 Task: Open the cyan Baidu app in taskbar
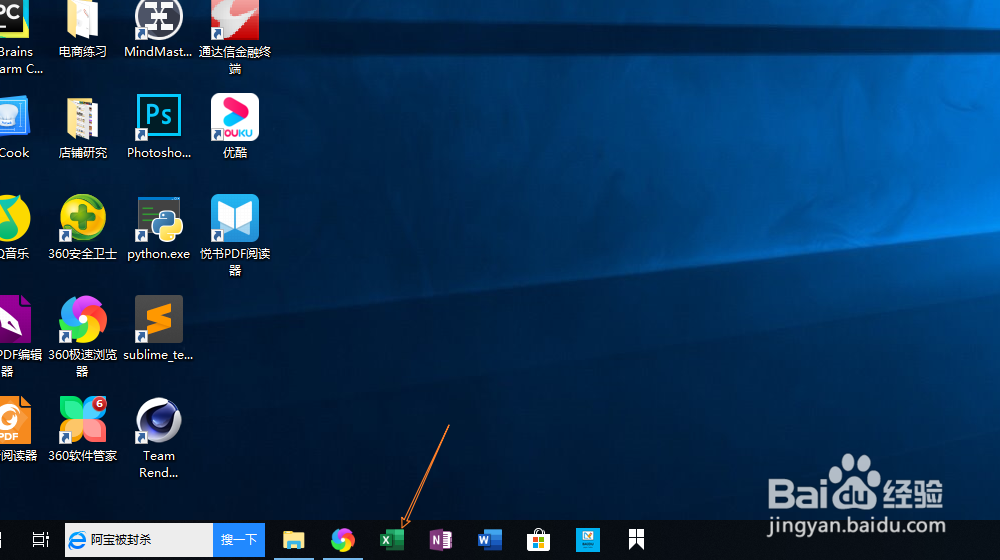pos(587,540)
